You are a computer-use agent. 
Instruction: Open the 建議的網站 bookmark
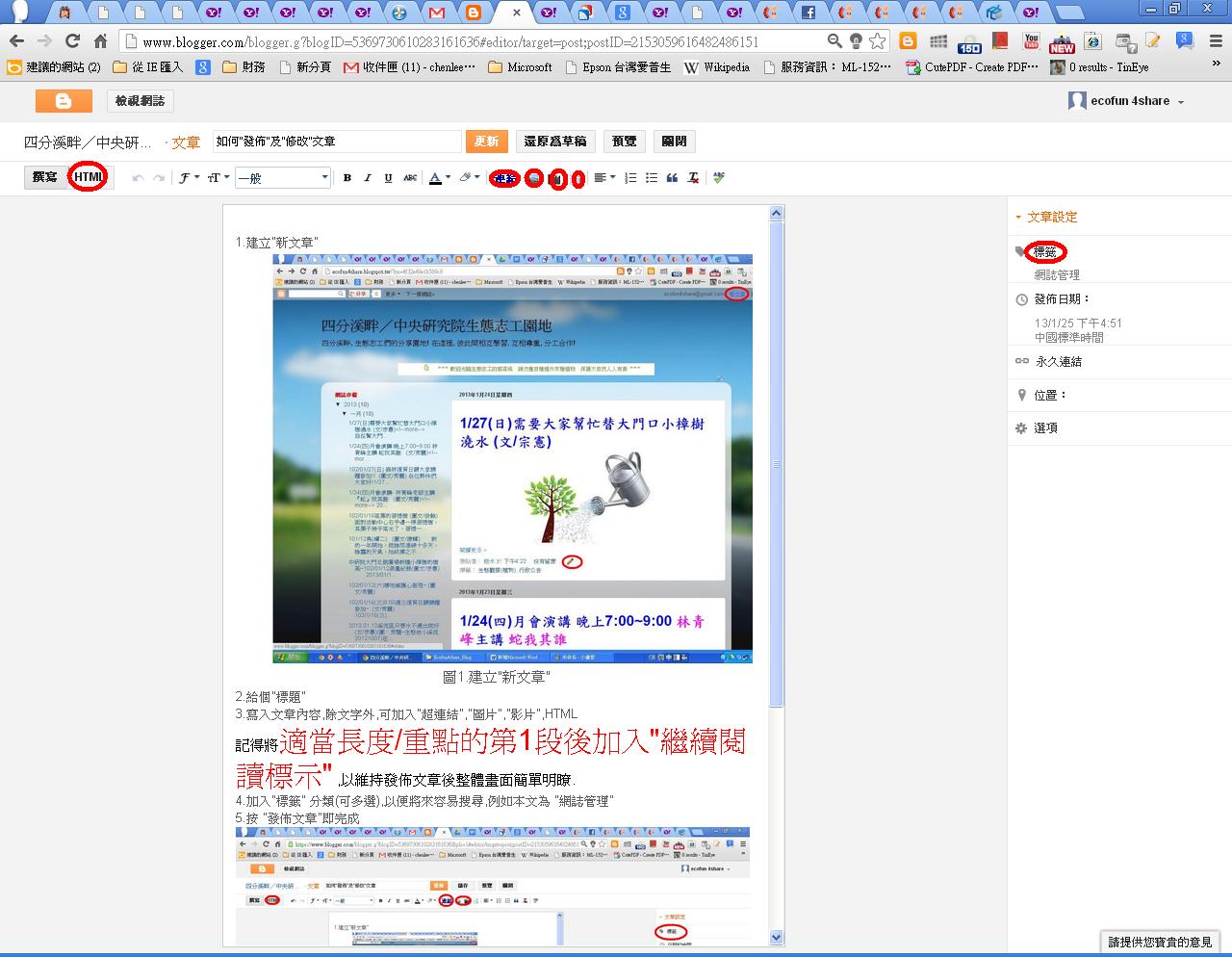click(54, 67)
